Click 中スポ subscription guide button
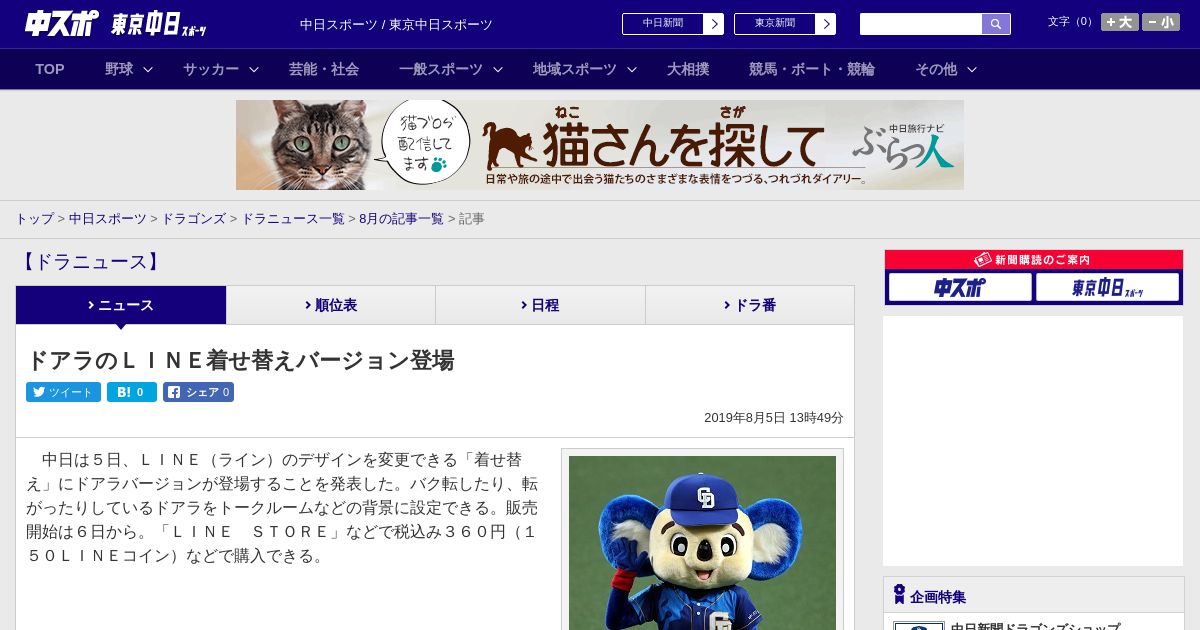Viewport: 1200px width, 630px height. pyautogui.click(x=960, y=288)
